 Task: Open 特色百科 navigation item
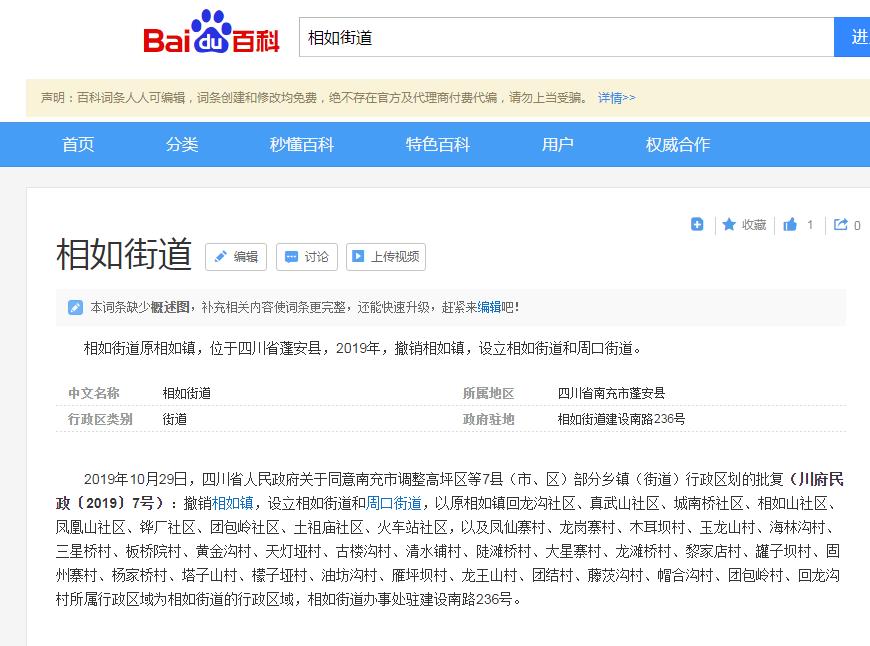coord(437,145)
